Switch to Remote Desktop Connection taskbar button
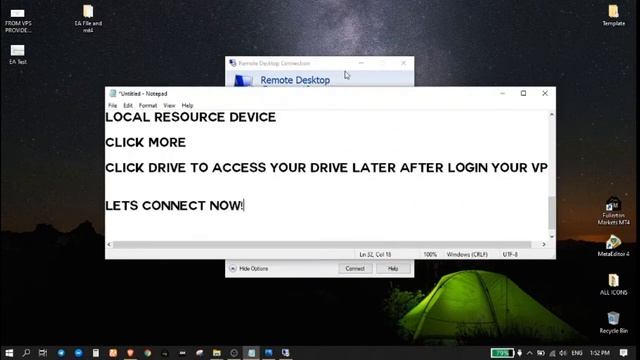Viewport: 640px width, 360px height. coord(286,353)
